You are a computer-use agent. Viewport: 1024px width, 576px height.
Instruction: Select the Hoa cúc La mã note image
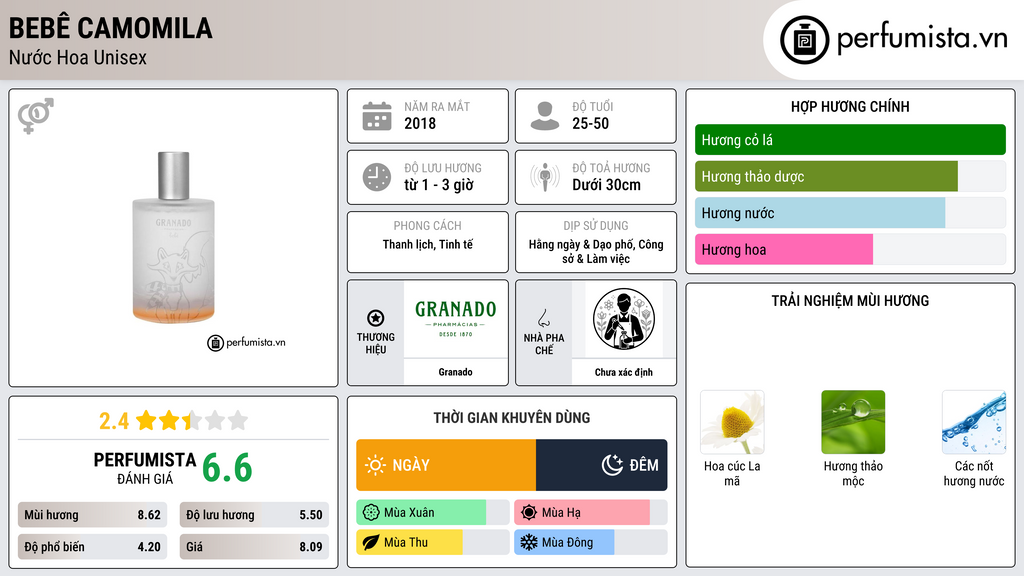tap(732, 423)
